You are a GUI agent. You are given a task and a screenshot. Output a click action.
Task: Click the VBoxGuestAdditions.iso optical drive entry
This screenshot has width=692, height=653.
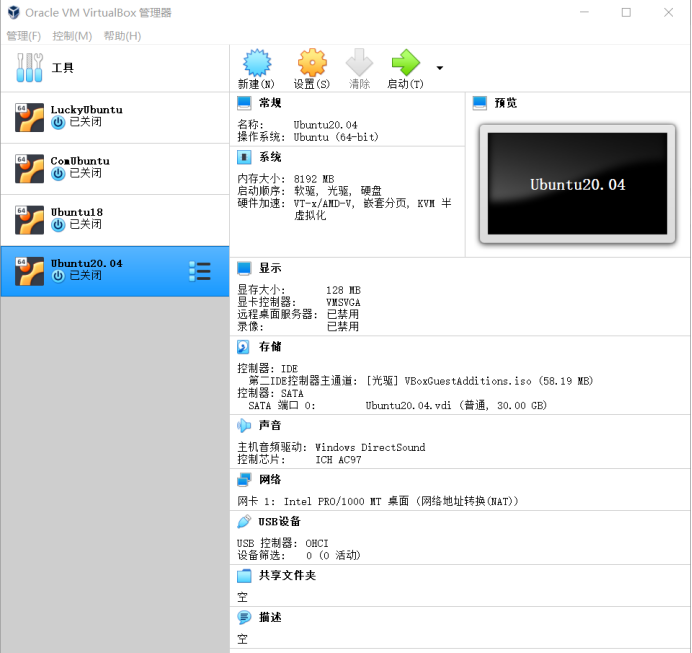click(479, 381)
